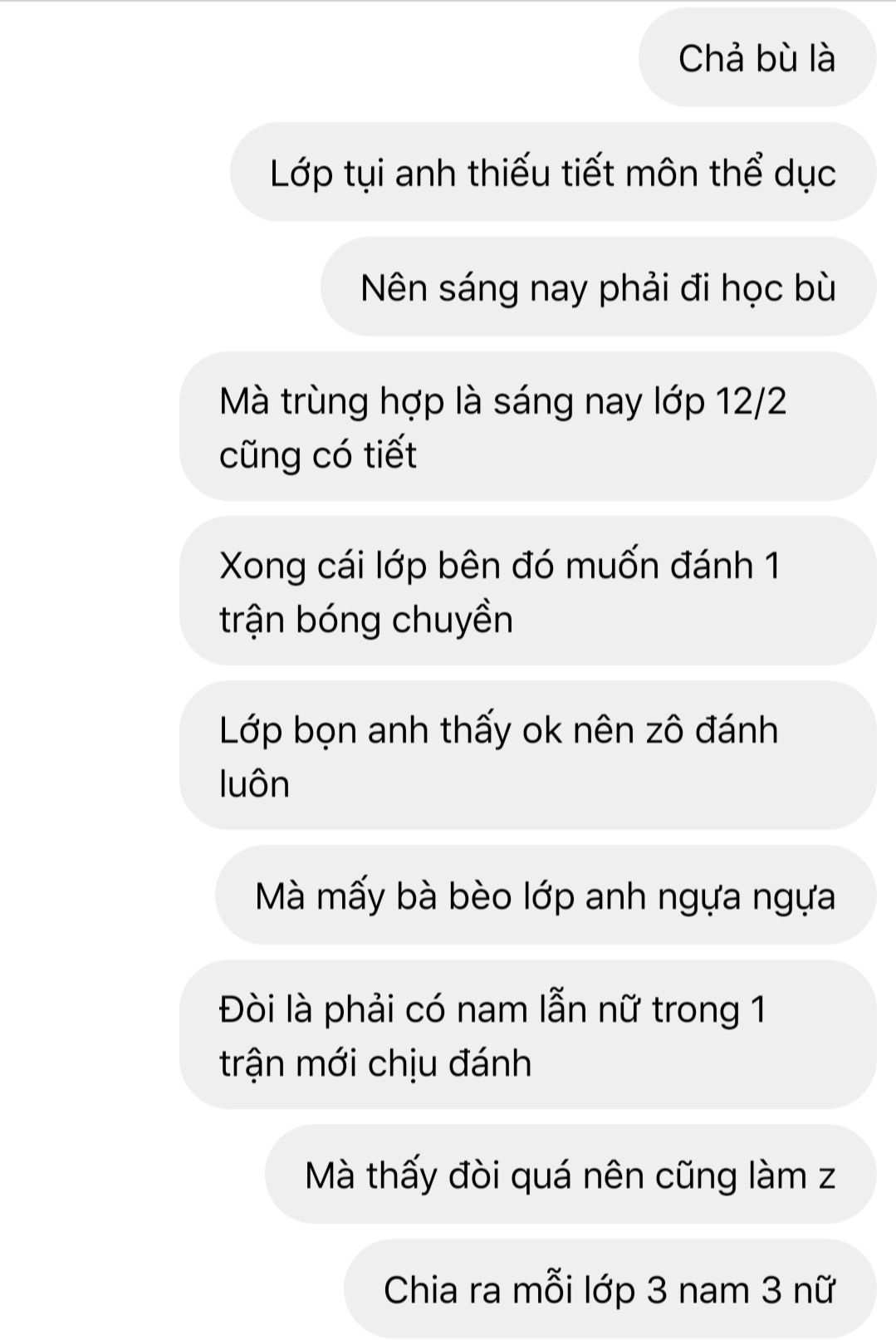Tap the 'Mà thấy đòi quá' message bubble
The width and height of the screenshot is (896, 1340).
[x=570, y=1175]
